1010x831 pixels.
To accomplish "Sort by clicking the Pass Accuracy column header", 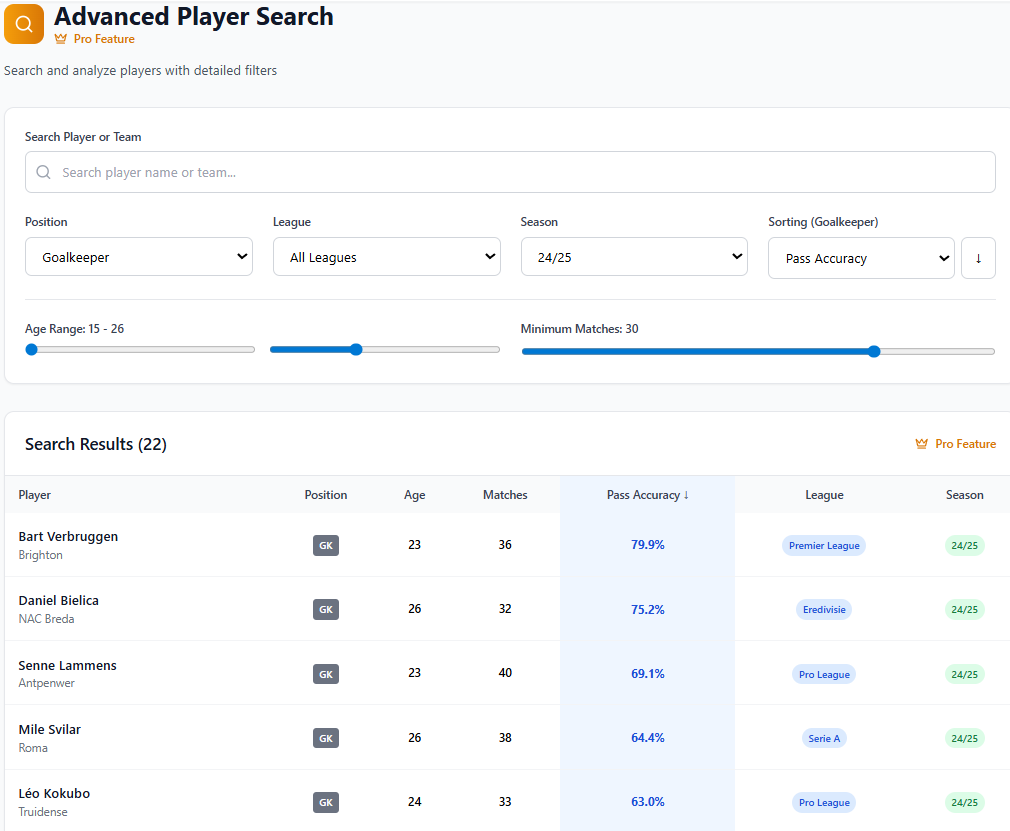I will coord(647,494).
